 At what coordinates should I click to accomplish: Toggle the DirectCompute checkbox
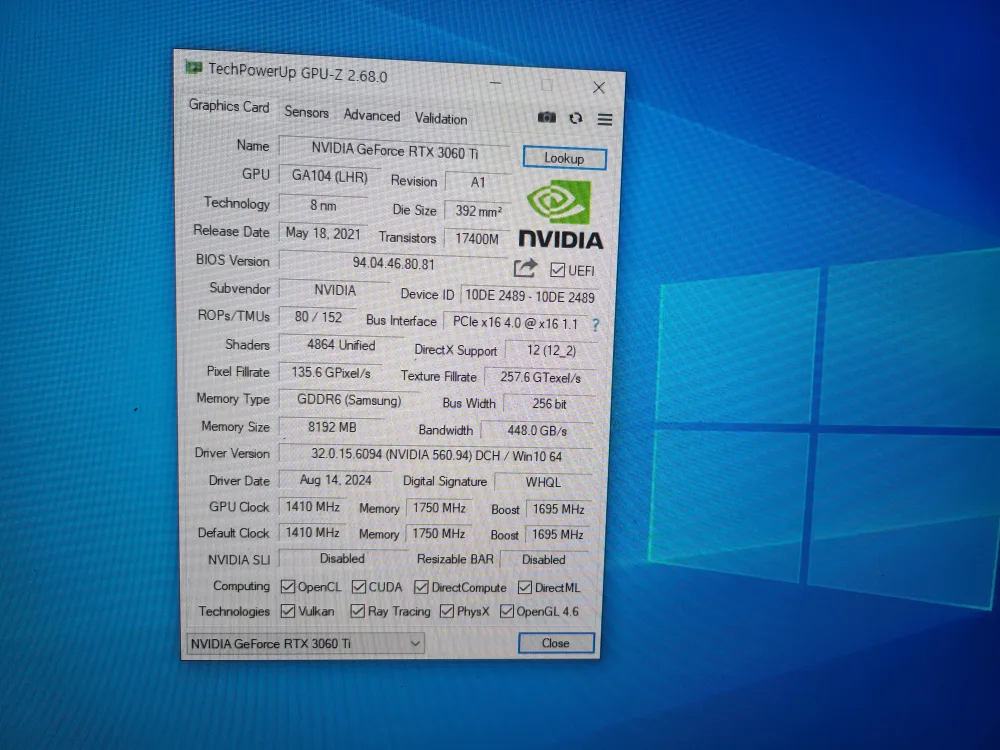[421, 587]
